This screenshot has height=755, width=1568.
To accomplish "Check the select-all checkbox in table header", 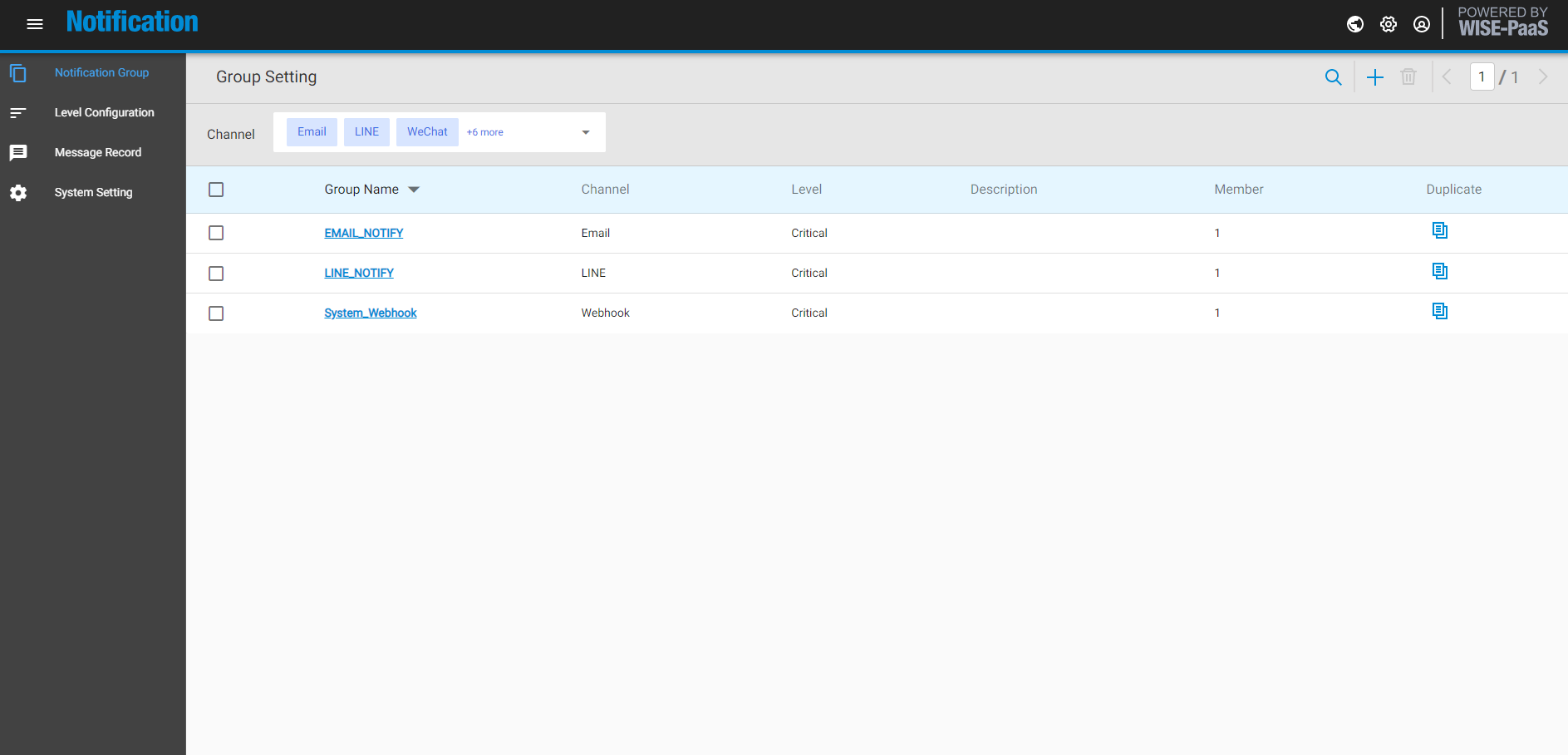I will point(216,190).
